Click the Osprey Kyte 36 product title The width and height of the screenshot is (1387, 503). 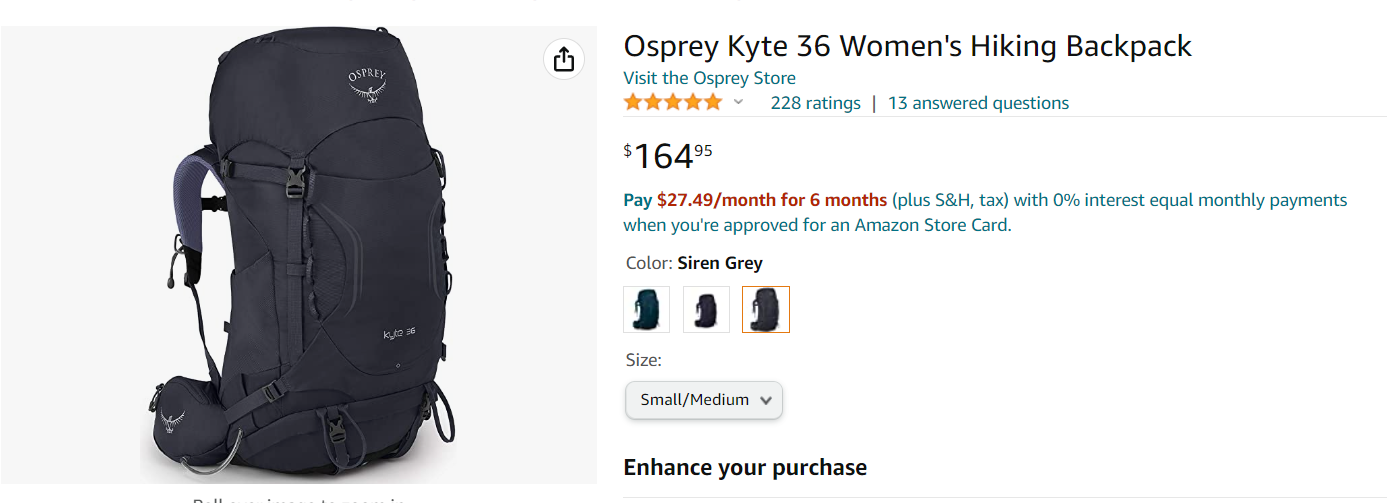point(907,46)
